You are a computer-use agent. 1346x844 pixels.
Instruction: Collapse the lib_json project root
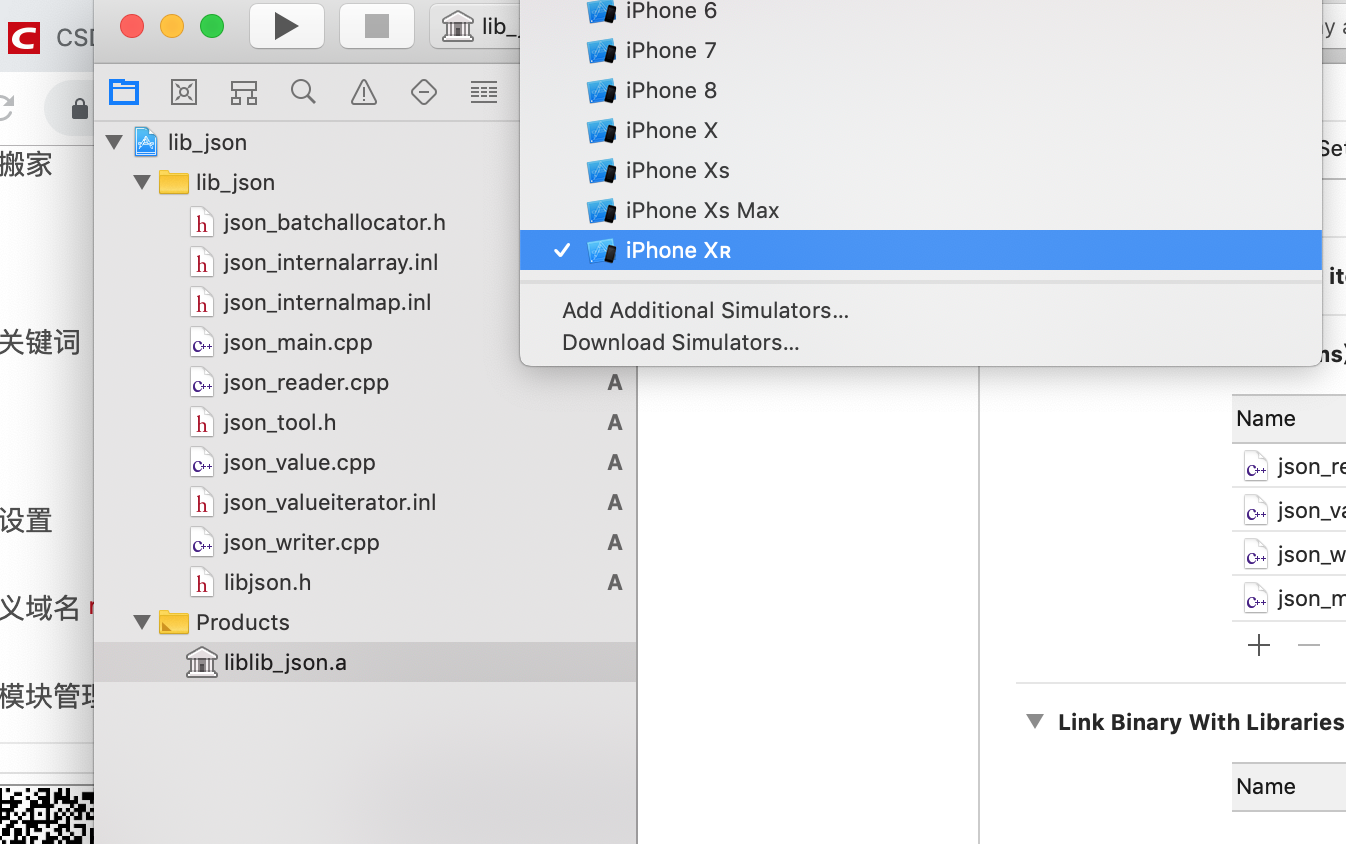[114, 142]
